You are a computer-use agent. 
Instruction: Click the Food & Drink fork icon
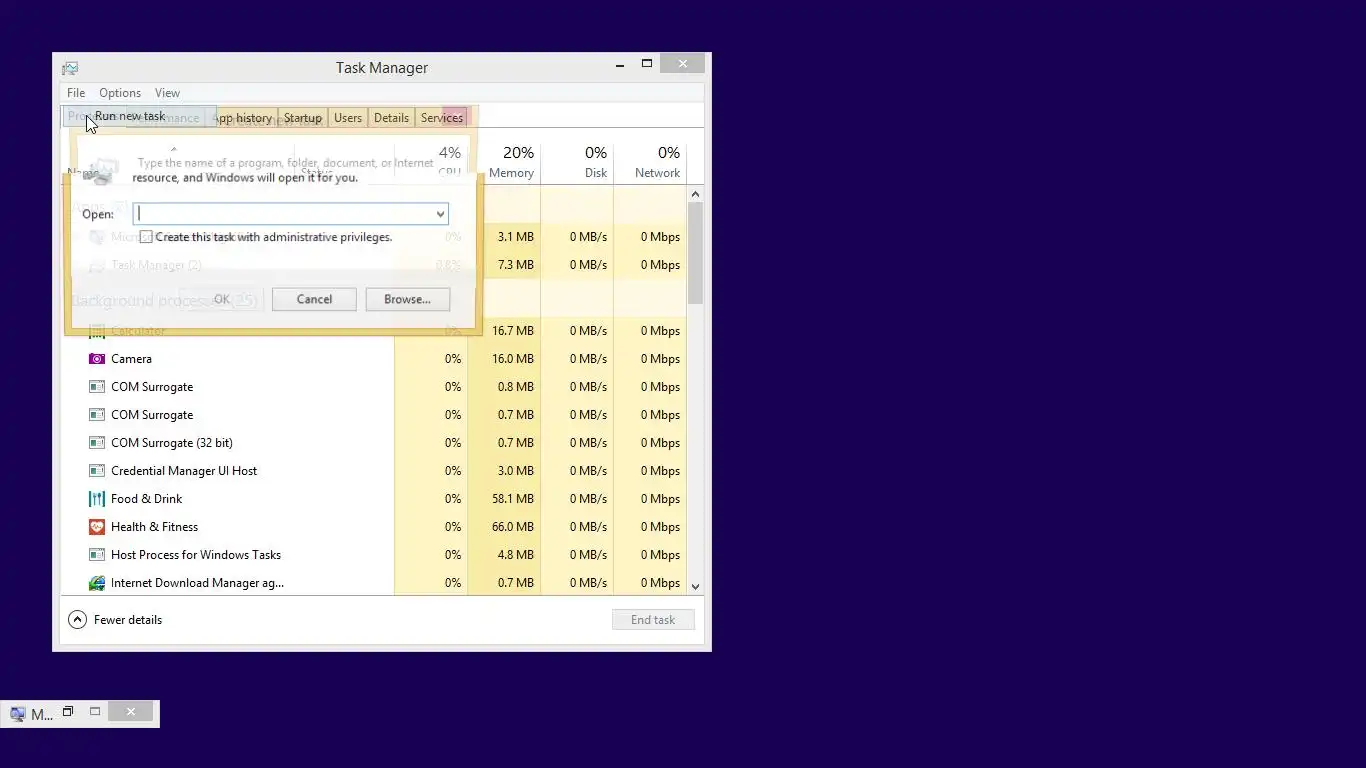[x=97, y=499]
